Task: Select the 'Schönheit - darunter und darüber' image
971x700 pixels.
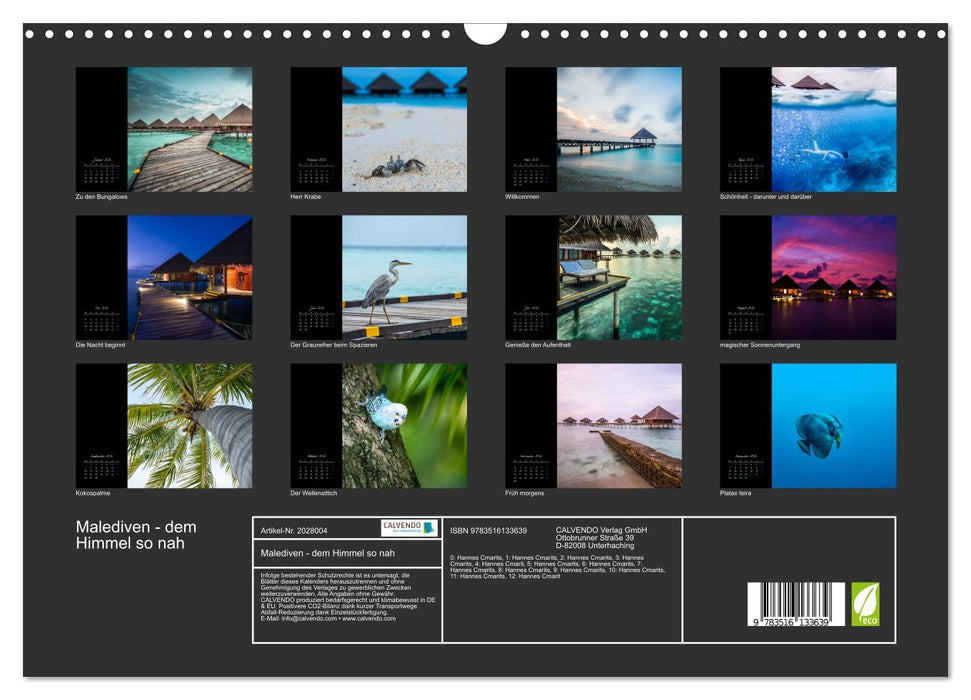Action: 833,129
